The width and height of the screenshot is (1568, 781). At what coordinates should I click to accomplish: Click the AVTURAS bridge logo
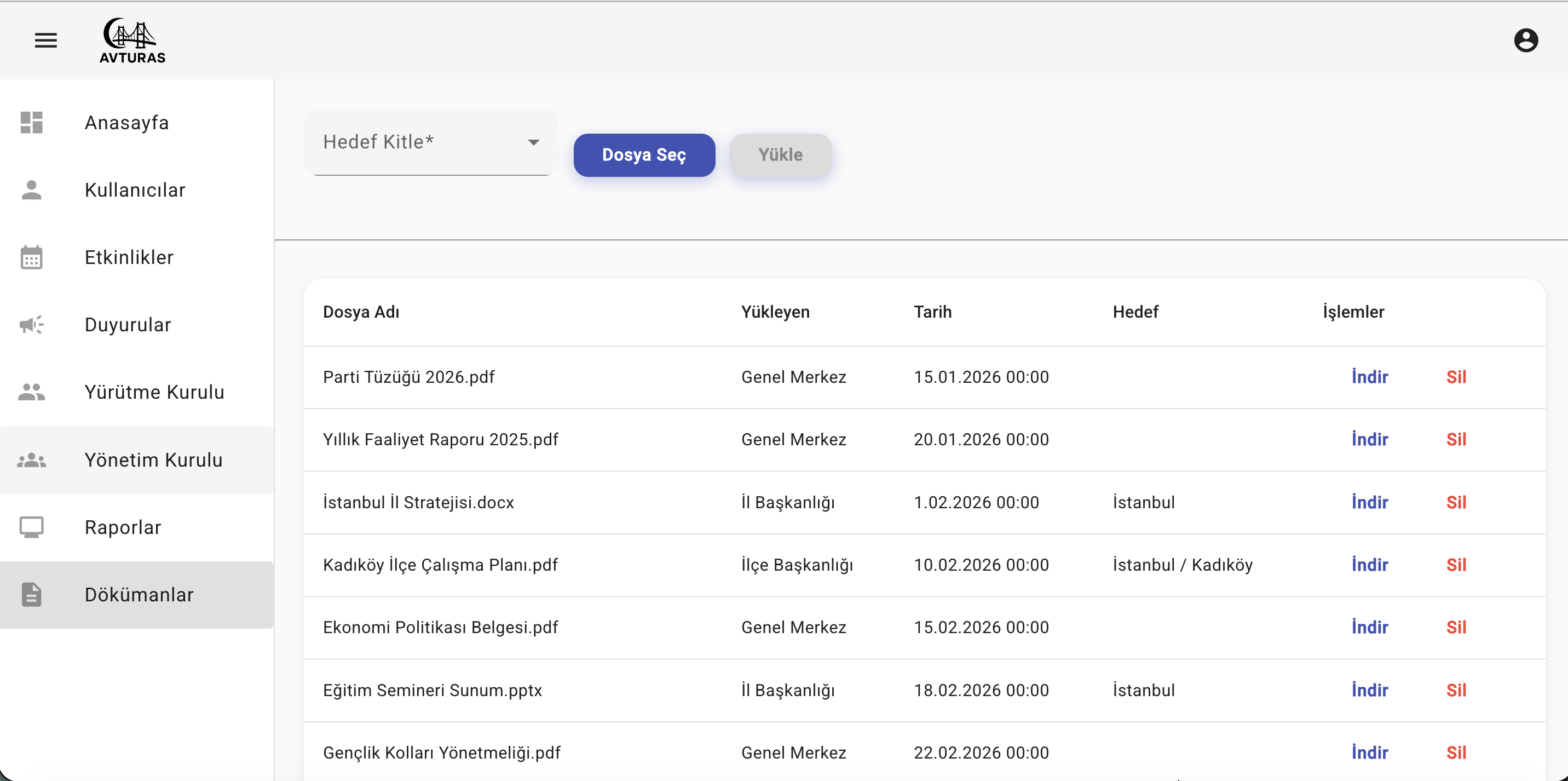pyautogui.click(x=132, y=40)
